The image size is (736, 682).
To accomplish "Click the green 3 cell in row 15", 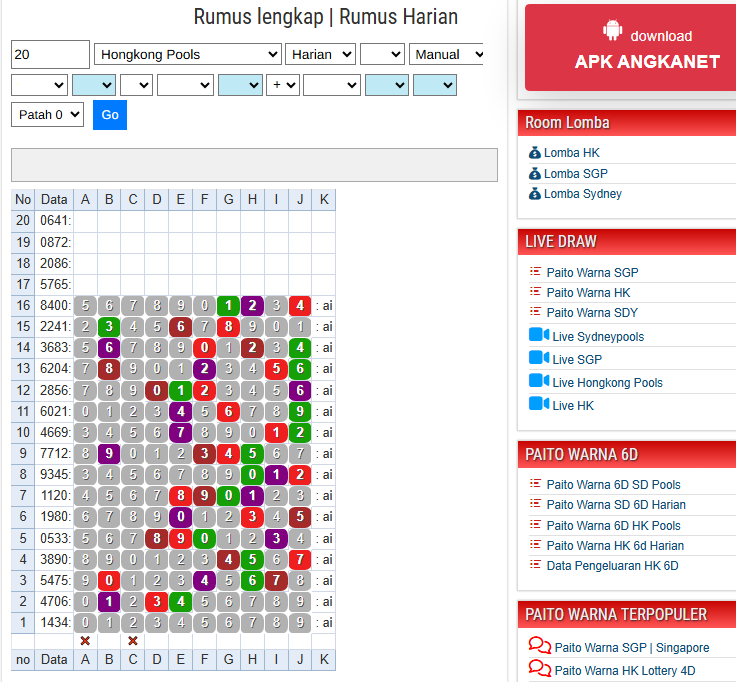I will (x=109, y=326).
